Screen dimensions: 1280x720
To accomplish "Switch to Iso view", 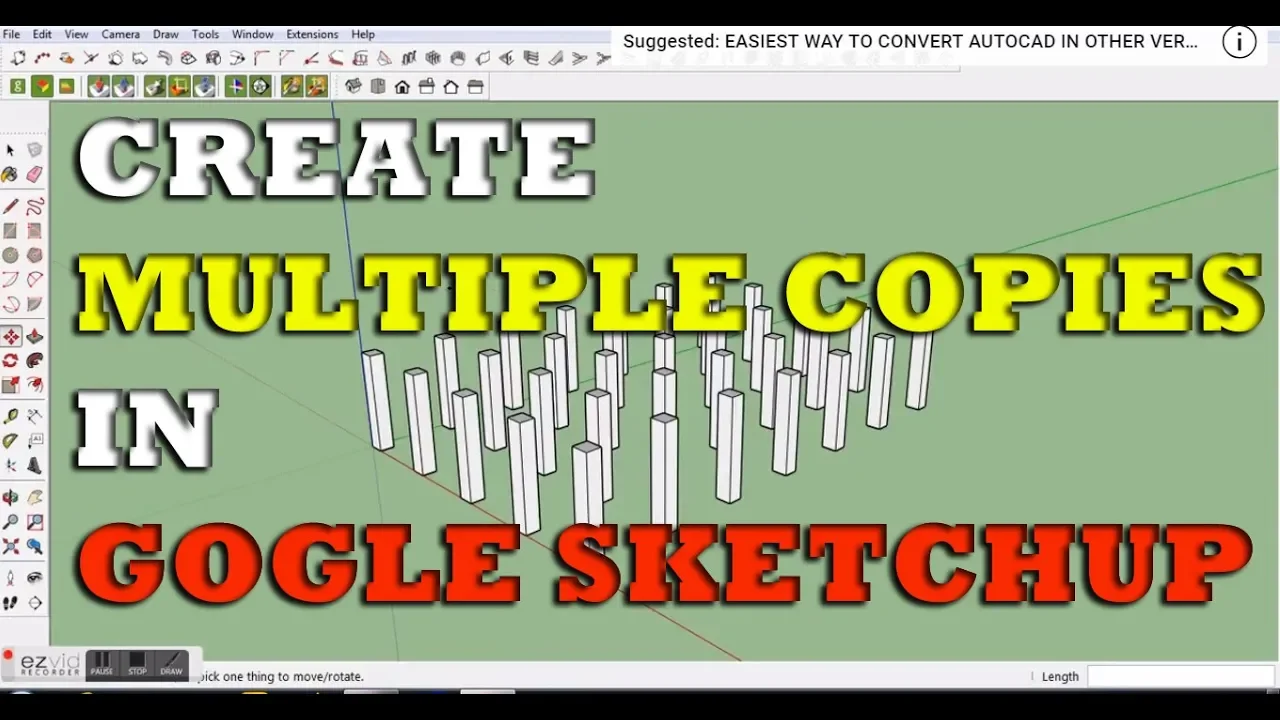I will (353, 87).
